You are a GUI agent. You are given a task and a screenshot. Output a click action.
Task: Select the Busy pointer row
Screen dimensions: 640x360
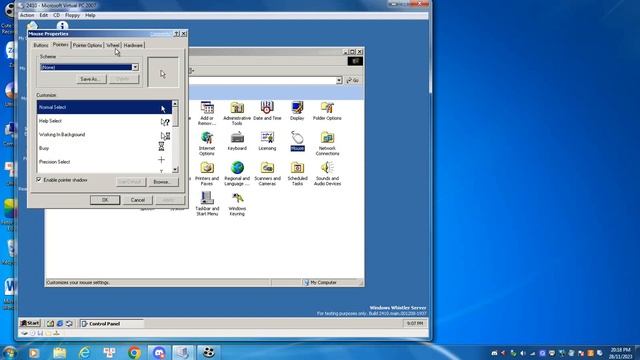pos(104,148)
